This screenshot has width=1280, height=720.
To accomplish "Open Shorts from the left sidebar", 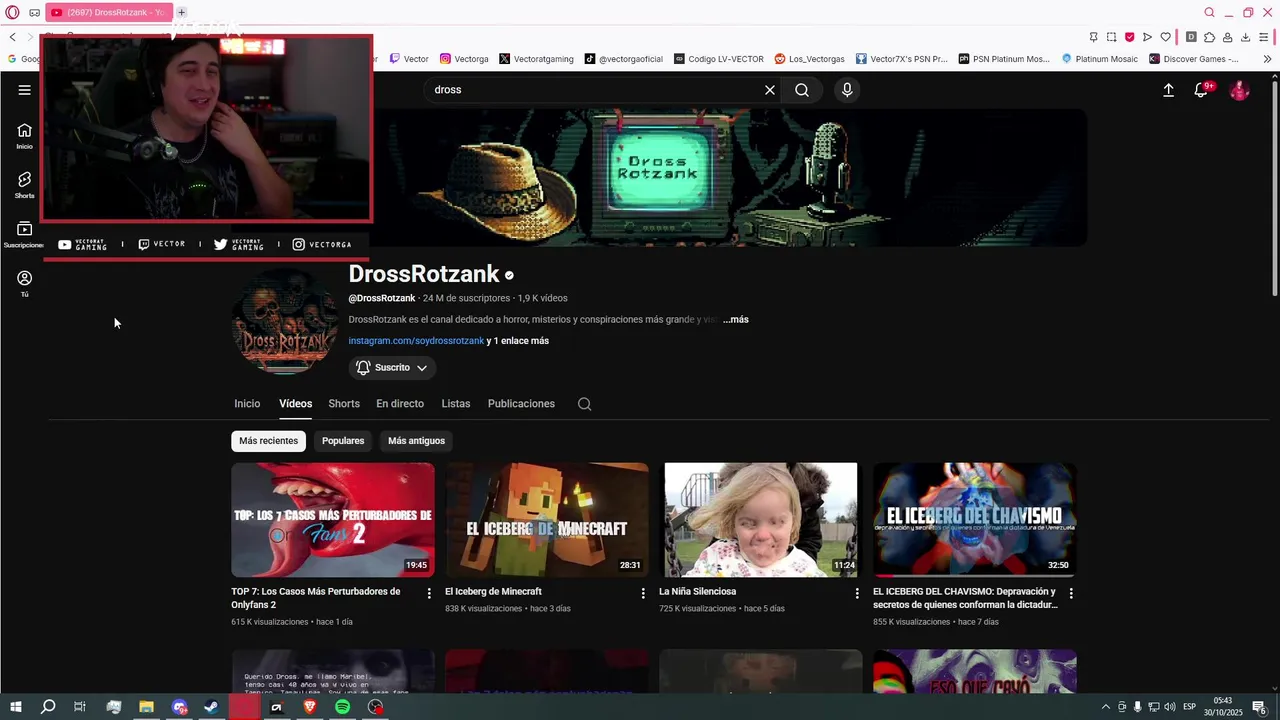I will 24,185.
